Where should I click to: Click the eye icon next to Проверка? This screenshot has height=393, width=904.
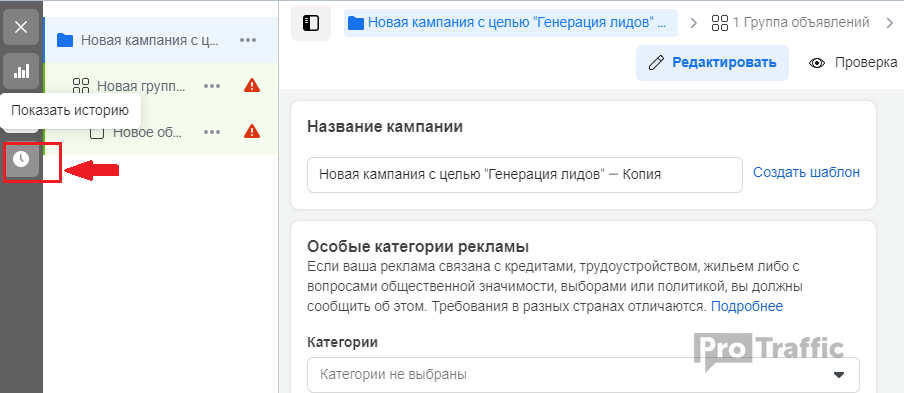(x=817, y=63)
